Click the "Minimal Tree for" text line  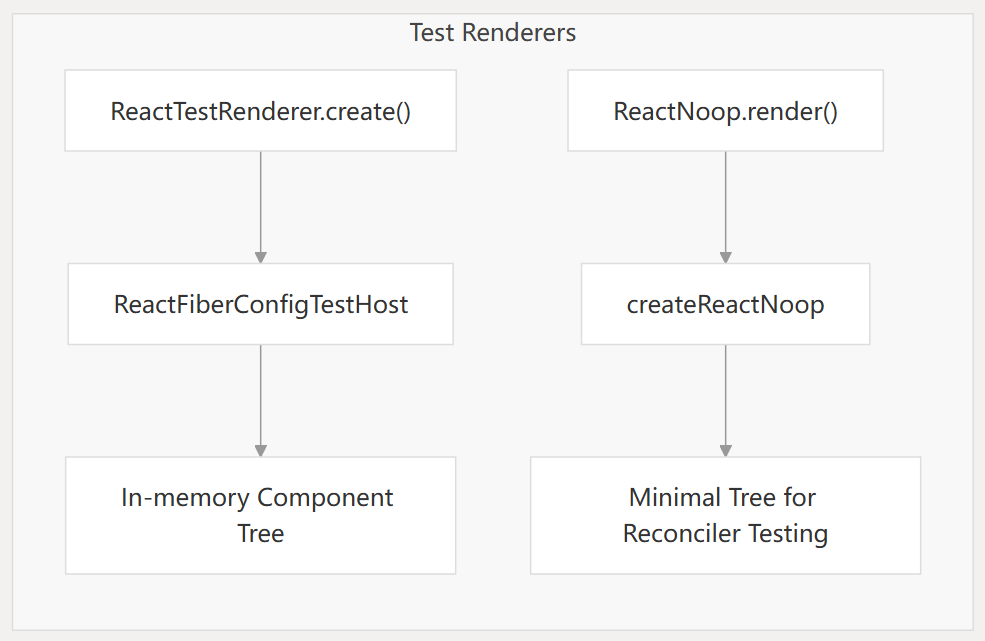[722, 497]
